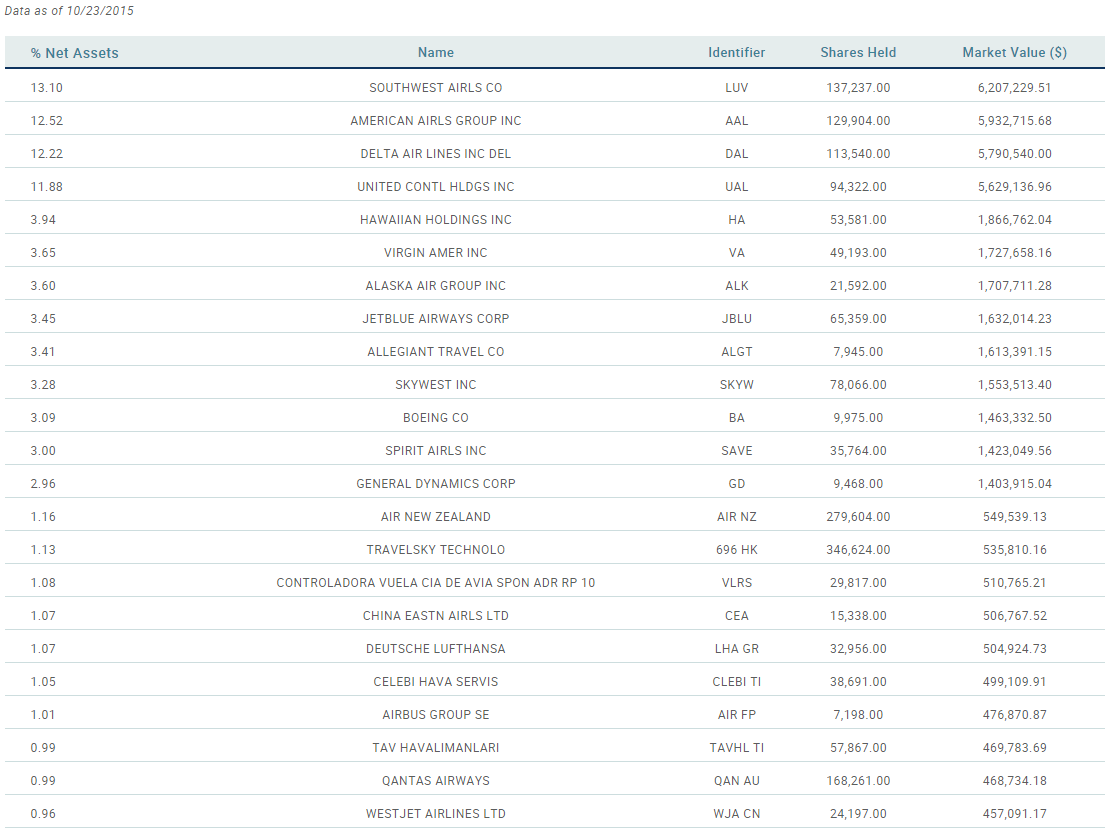Select SOUTHWEST AIRLS CO name cell
The height and width of the screenshot is (838, 1119).
pyautogui.click(x=435, y=88)
